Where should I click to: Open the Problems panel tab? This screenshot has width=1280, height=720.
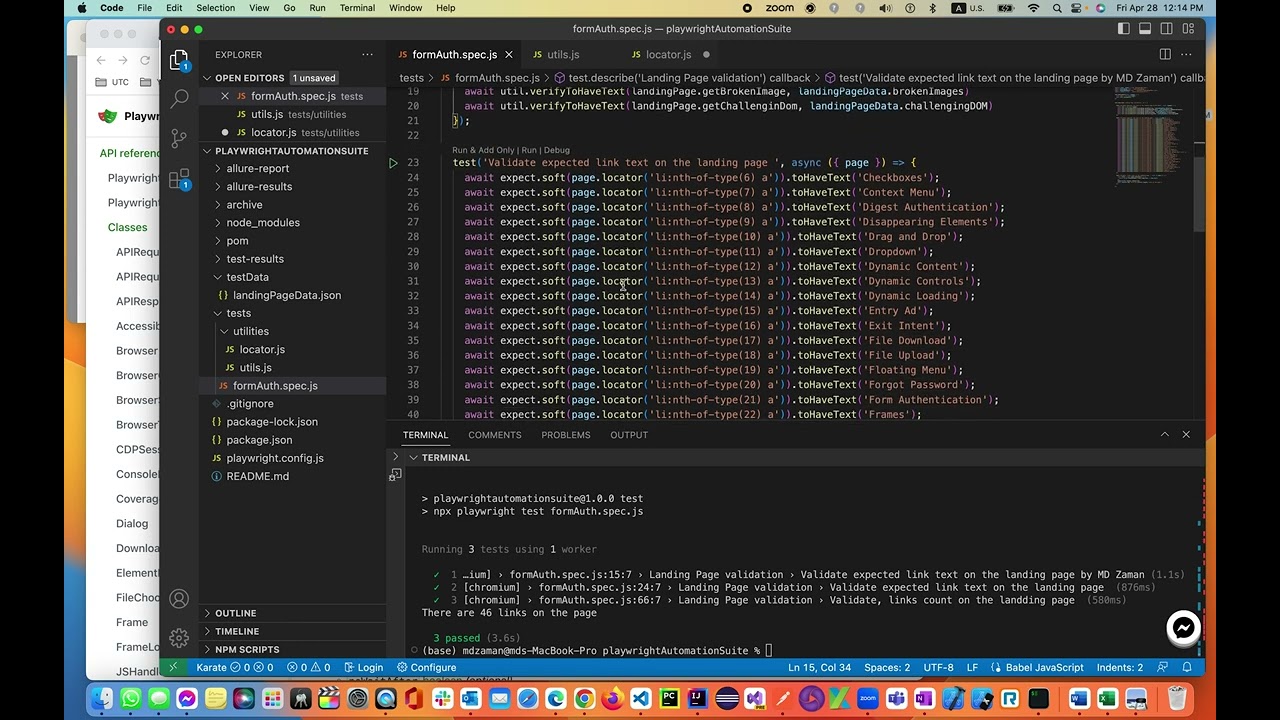pos(566,435)
